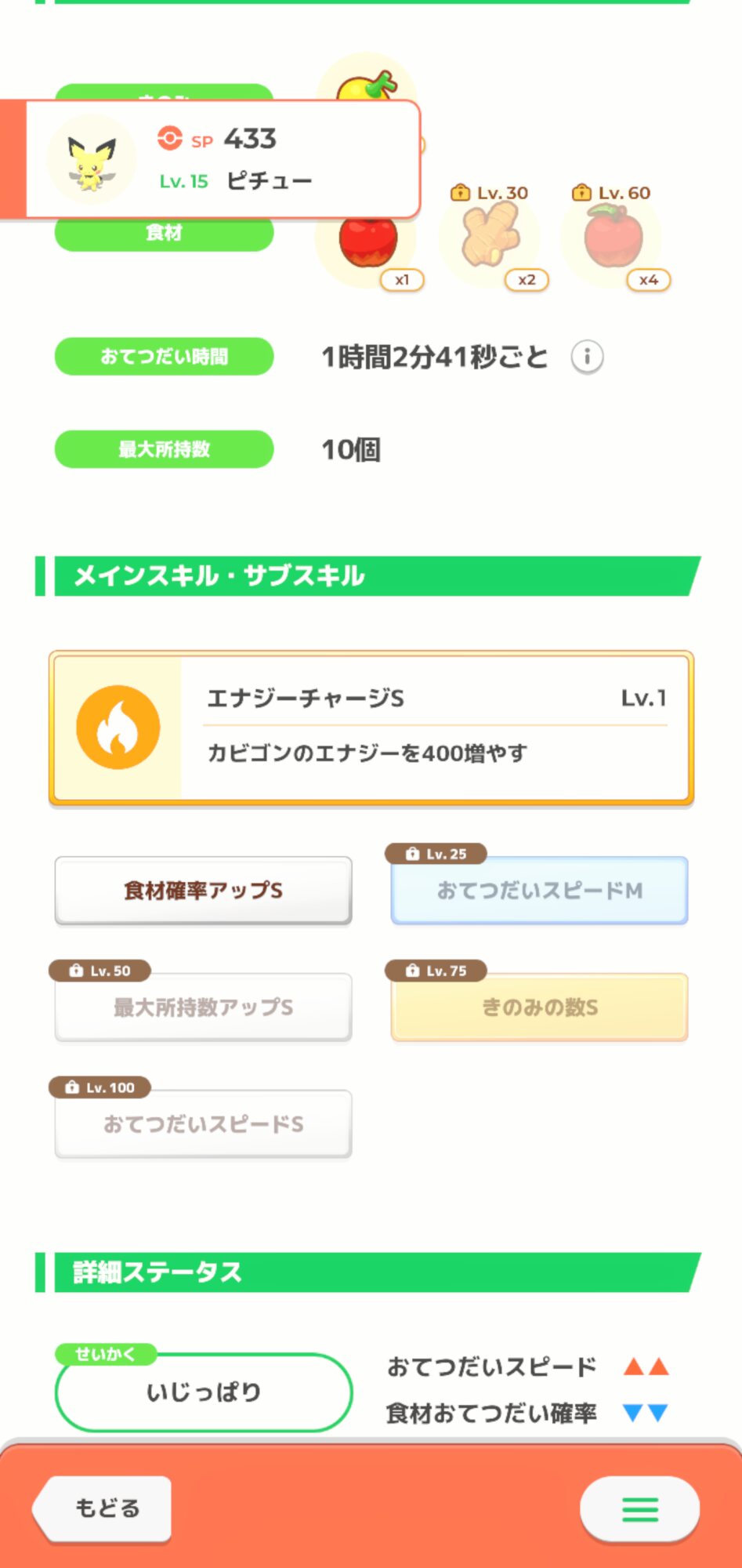
Task: Tap the info icon beside おてつだい時間
Action: (587, 358)
